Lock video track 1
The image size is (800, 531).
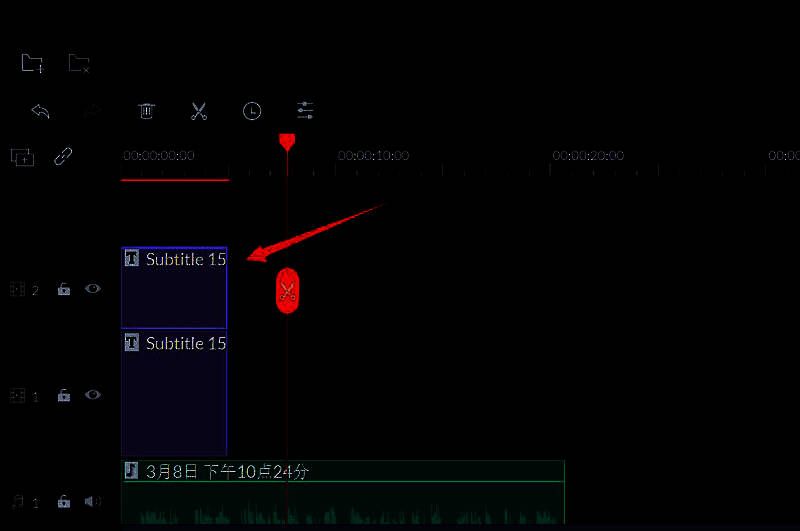tap(63, 396)
